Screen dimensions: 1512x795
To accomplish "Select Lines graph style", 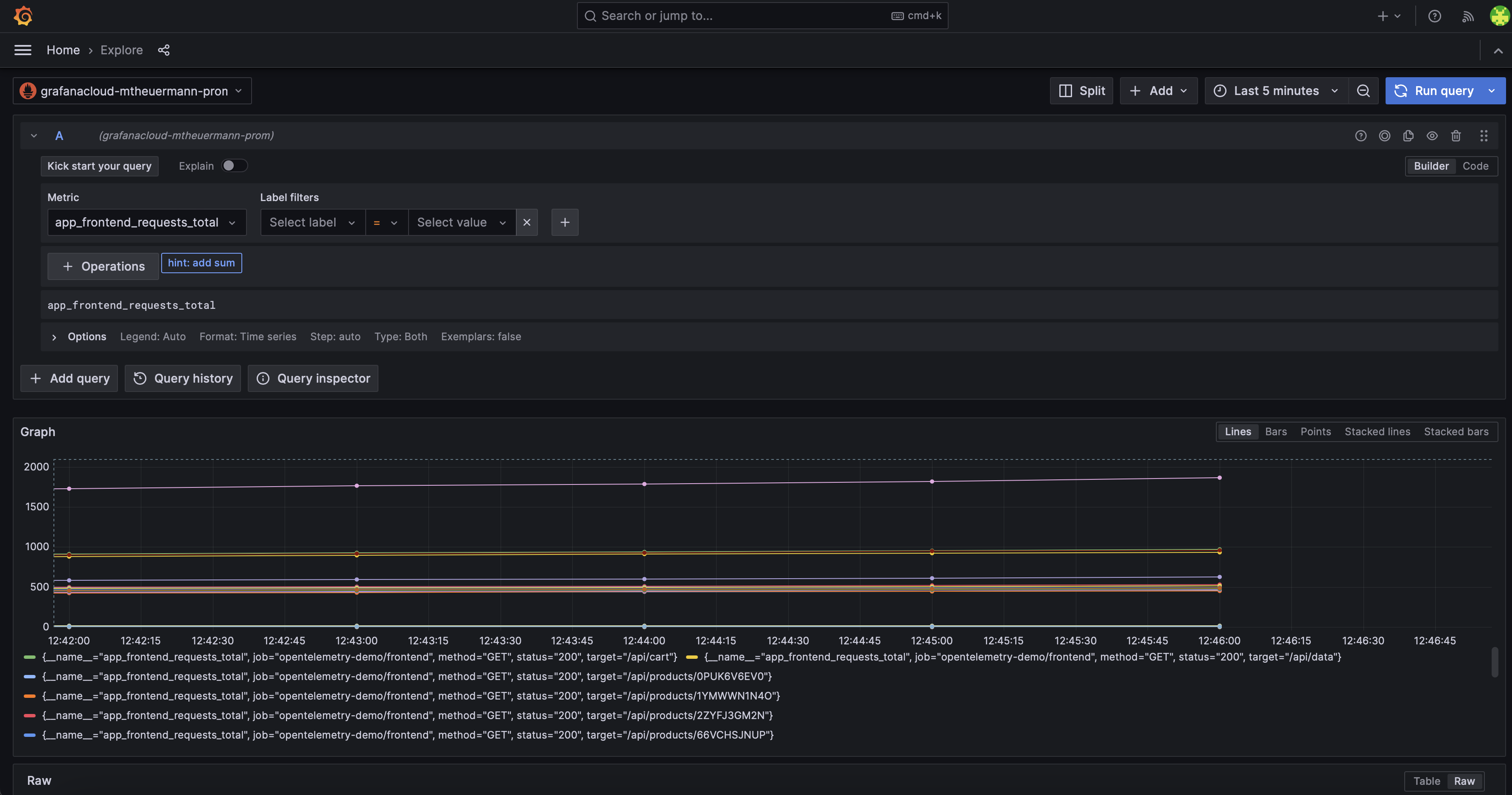I will click(1238, 431).
